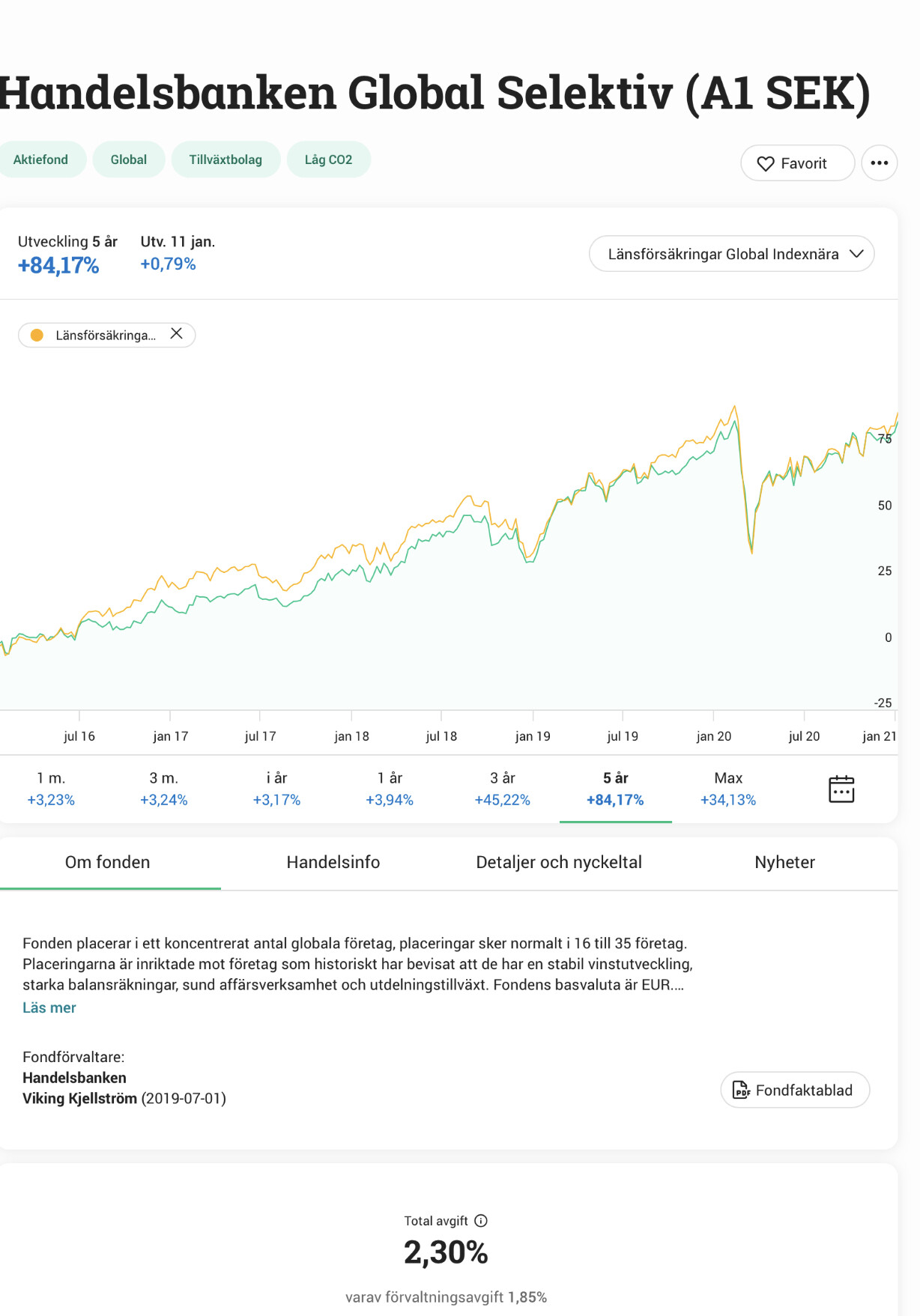Click the Utveckling 5 år value +84,17%
This screenshot has height=1316, width=920.
pos(58,265)
